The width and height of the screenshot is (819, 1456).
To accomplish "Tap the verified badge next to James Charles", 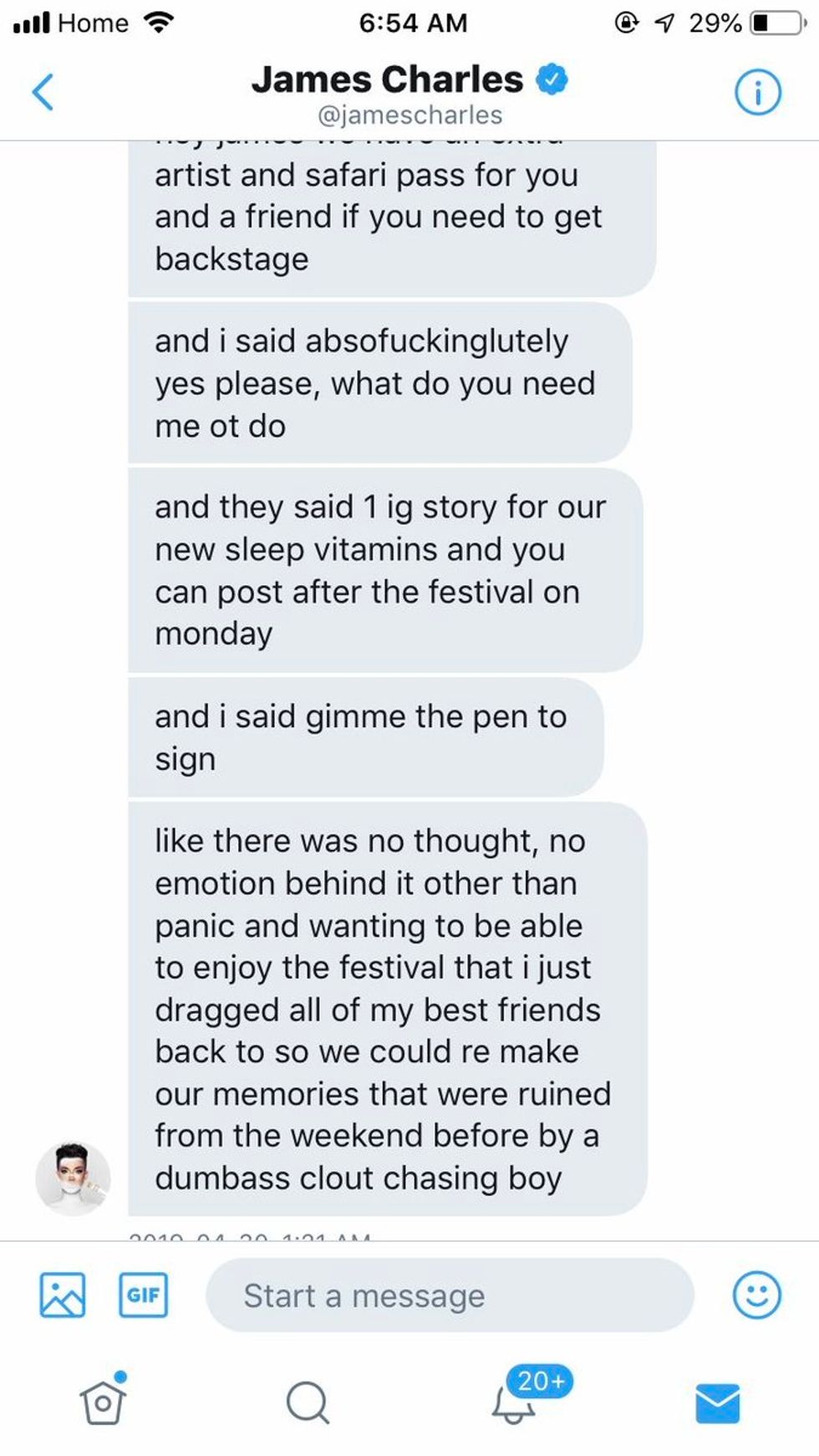I will click(552, 79).
